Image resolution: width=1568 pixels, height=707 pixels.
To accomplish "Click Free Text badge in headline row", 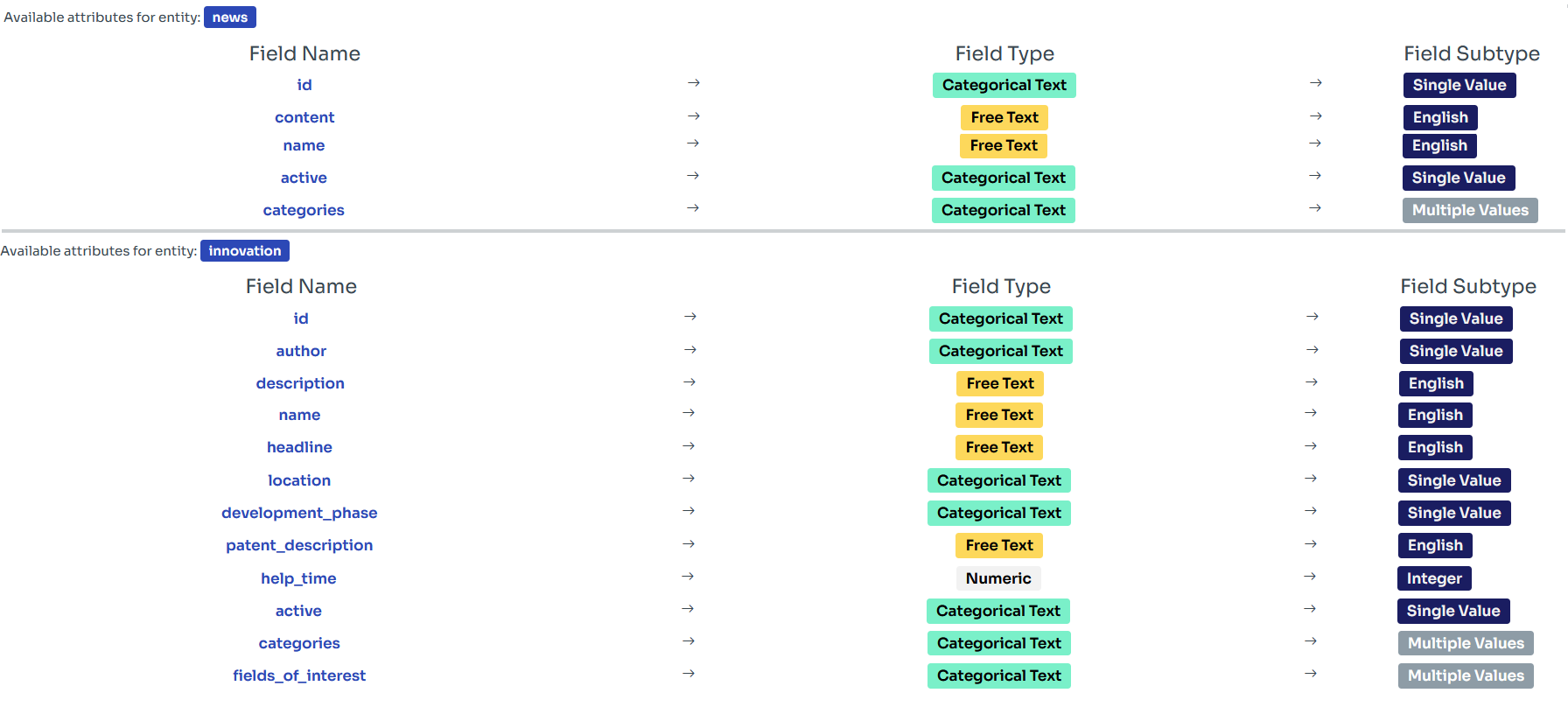I will 999,447.
